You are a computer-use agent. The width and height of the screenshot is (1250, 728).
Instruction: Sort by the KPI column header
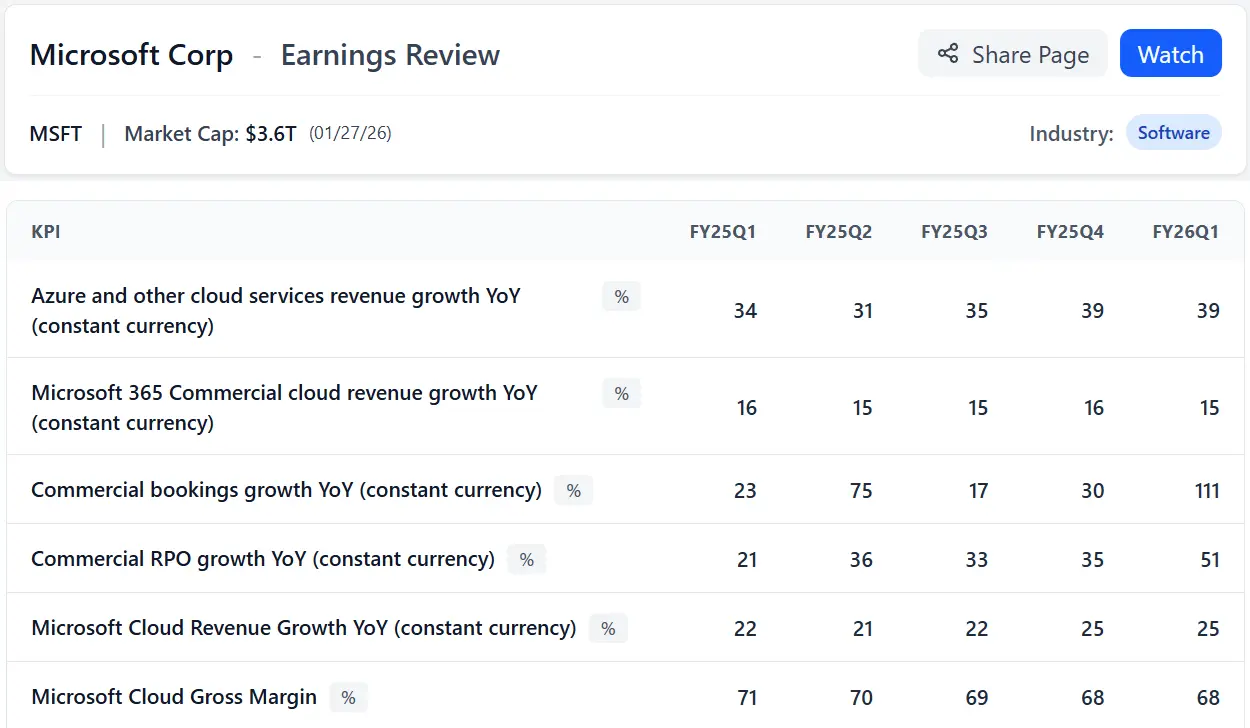[x=45, y=231]
